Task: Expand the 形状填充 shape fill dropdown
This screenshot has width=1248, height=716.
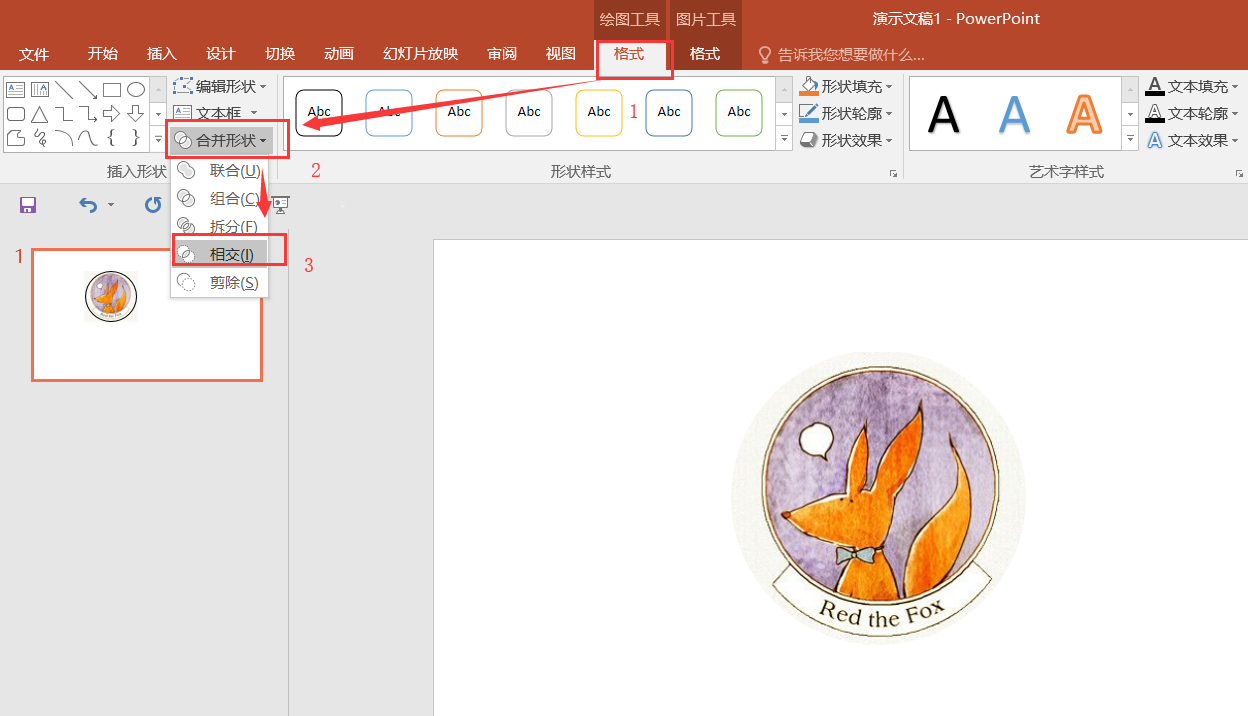Action: click(x=846, y=87)
